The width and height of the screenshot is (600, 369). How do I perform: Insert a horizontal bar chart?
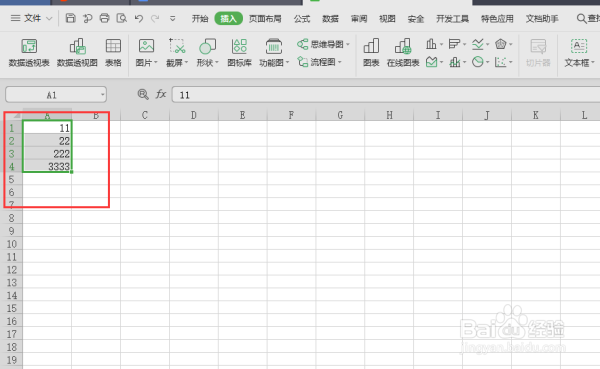pos(454,44)
